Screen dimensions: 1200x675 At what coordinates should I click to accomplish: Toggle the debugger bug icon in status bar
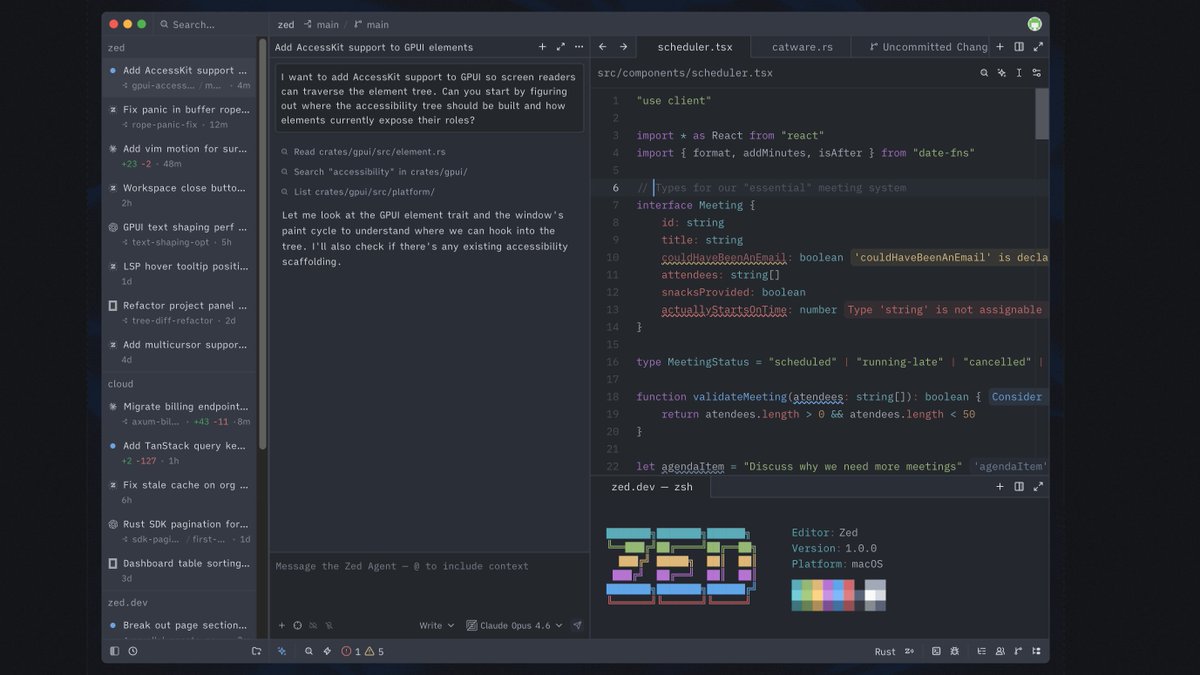click(x=955, y=651)
